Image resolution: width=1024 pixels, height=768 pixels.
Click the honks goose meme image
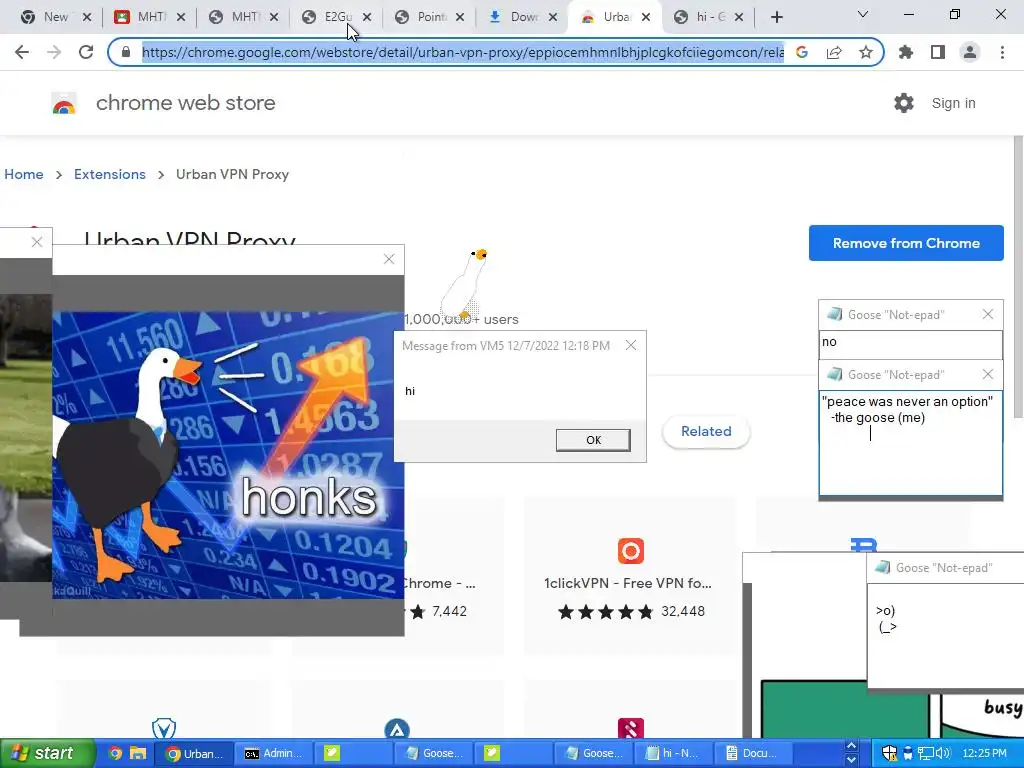point(228,455)
